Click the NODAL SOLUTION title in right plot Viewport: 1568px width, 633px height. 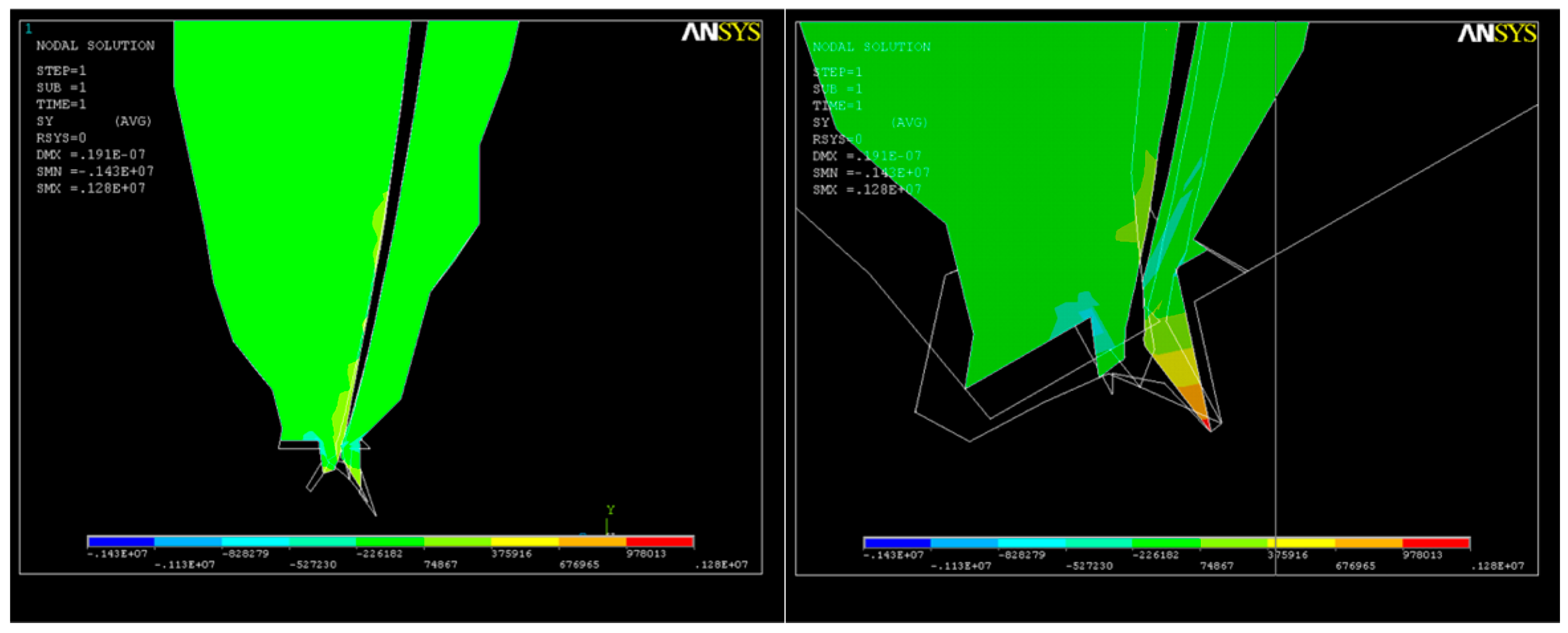point(871,47)
